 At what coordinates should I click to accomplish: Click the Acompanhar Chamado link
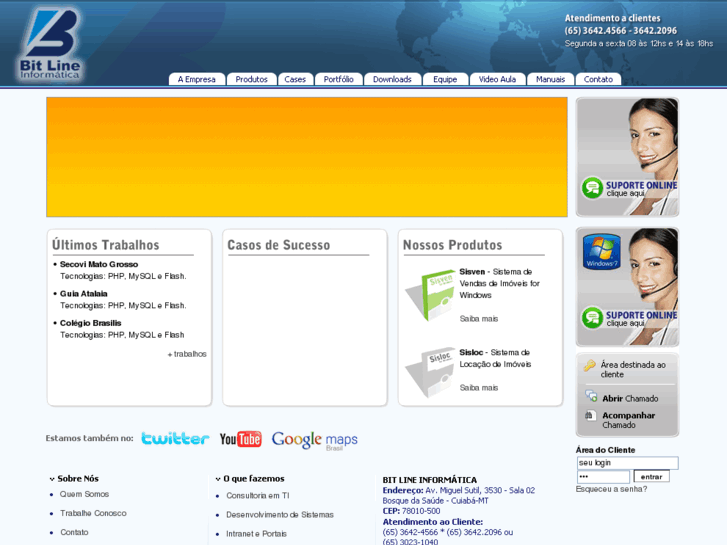(x=628, y=420)
